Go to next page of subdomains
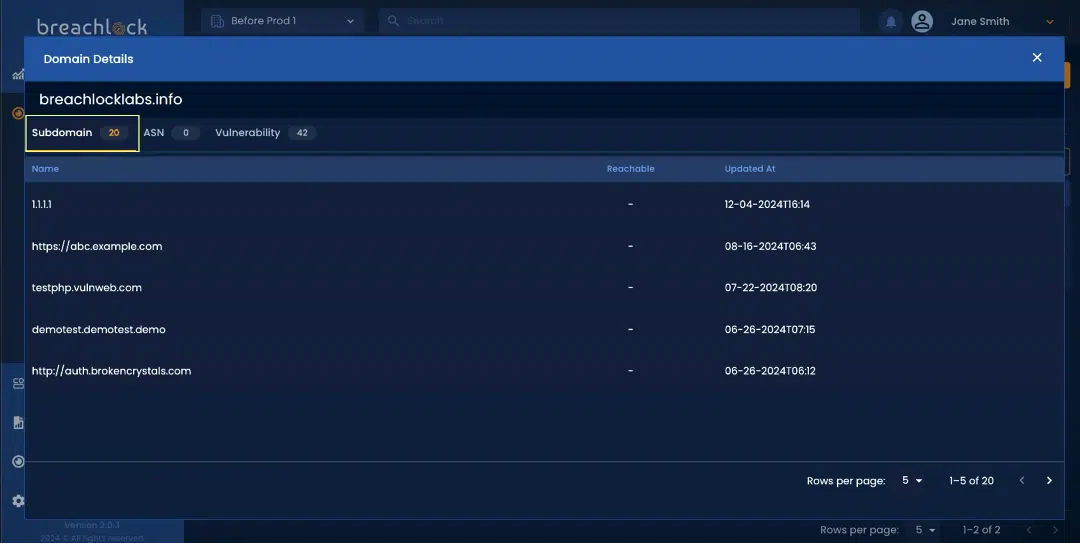The image size is (1080, 544). 1049,481
